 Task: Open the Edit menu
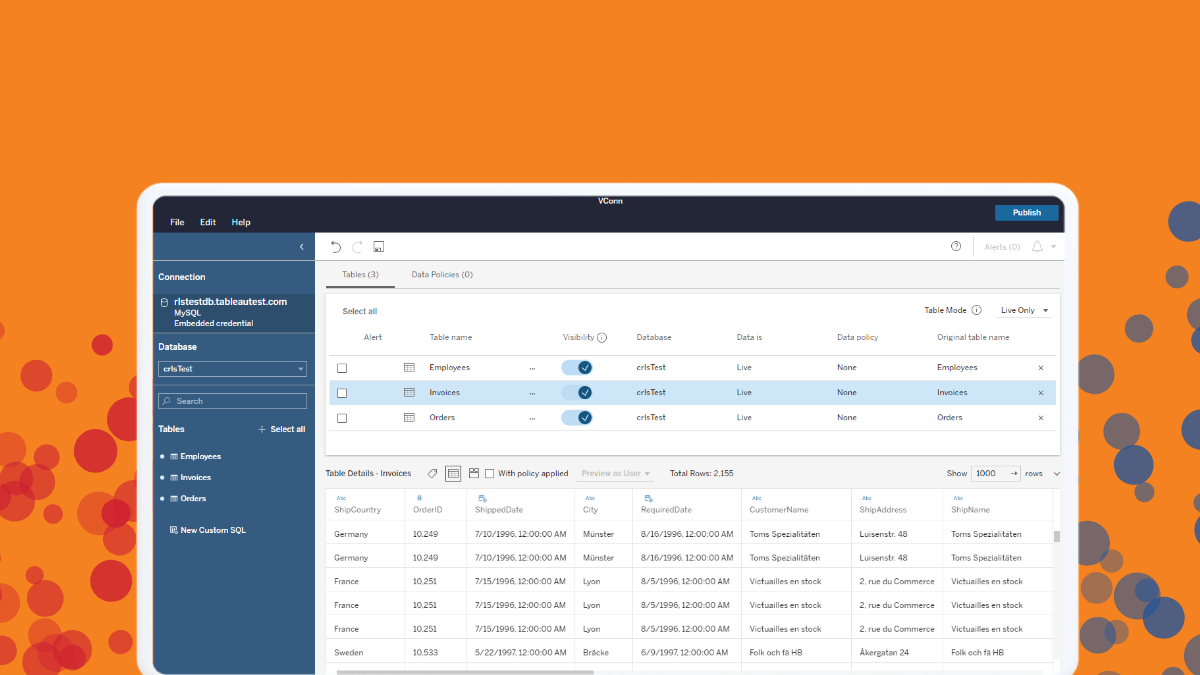[x=207, y=222]
